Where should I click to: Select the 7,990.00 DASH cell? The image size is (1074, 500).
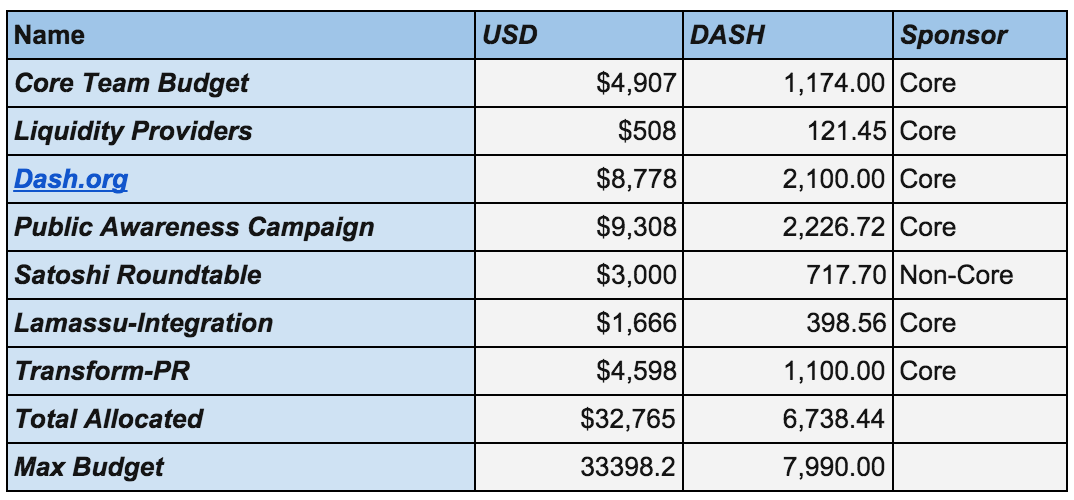pos(788,467)
